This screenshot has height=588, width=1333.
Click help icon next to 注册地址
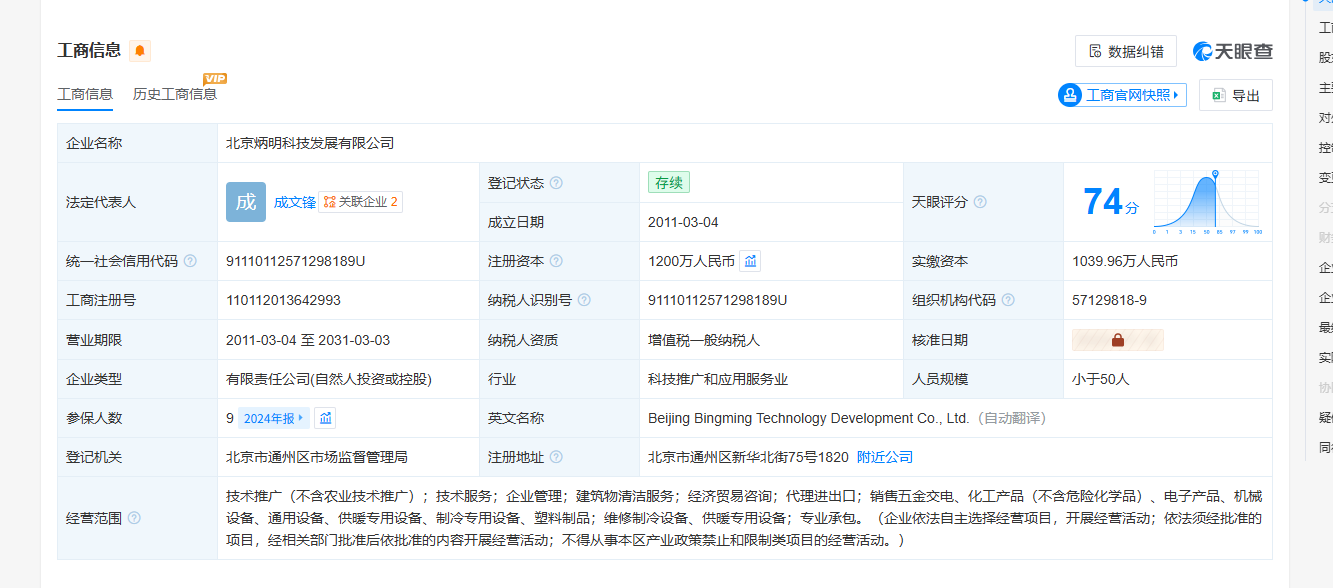pyautogui.click(x=556, y=457)
